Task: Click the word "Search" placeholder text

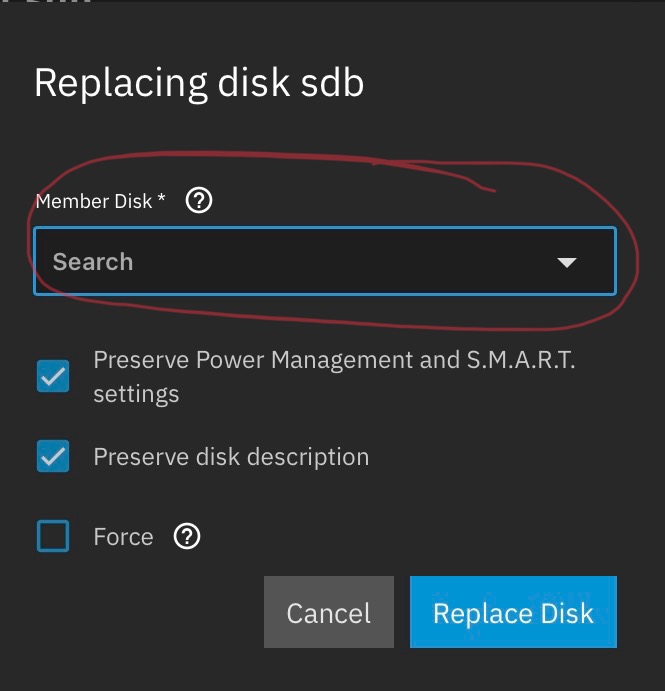Action: pyautogui.click(x=93, y=262)
